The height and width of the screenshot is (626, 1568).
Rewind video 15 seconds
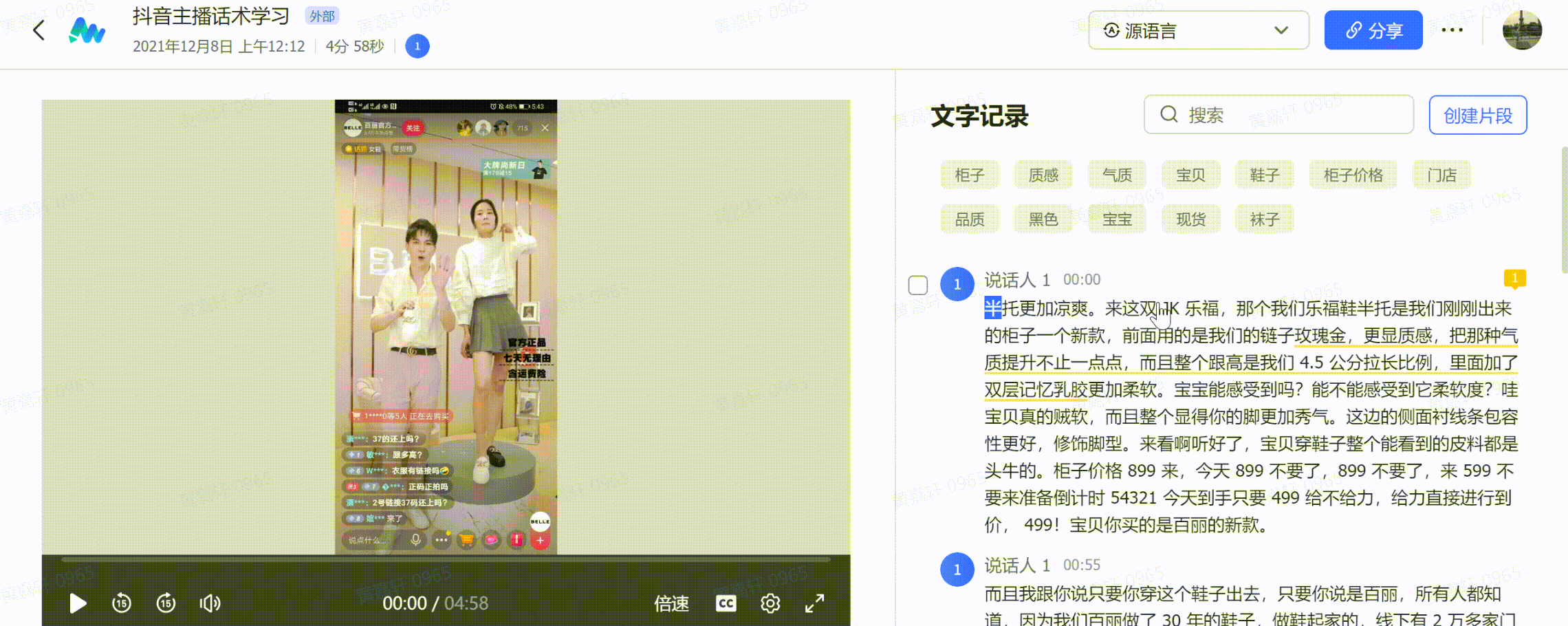pos(122,603)
